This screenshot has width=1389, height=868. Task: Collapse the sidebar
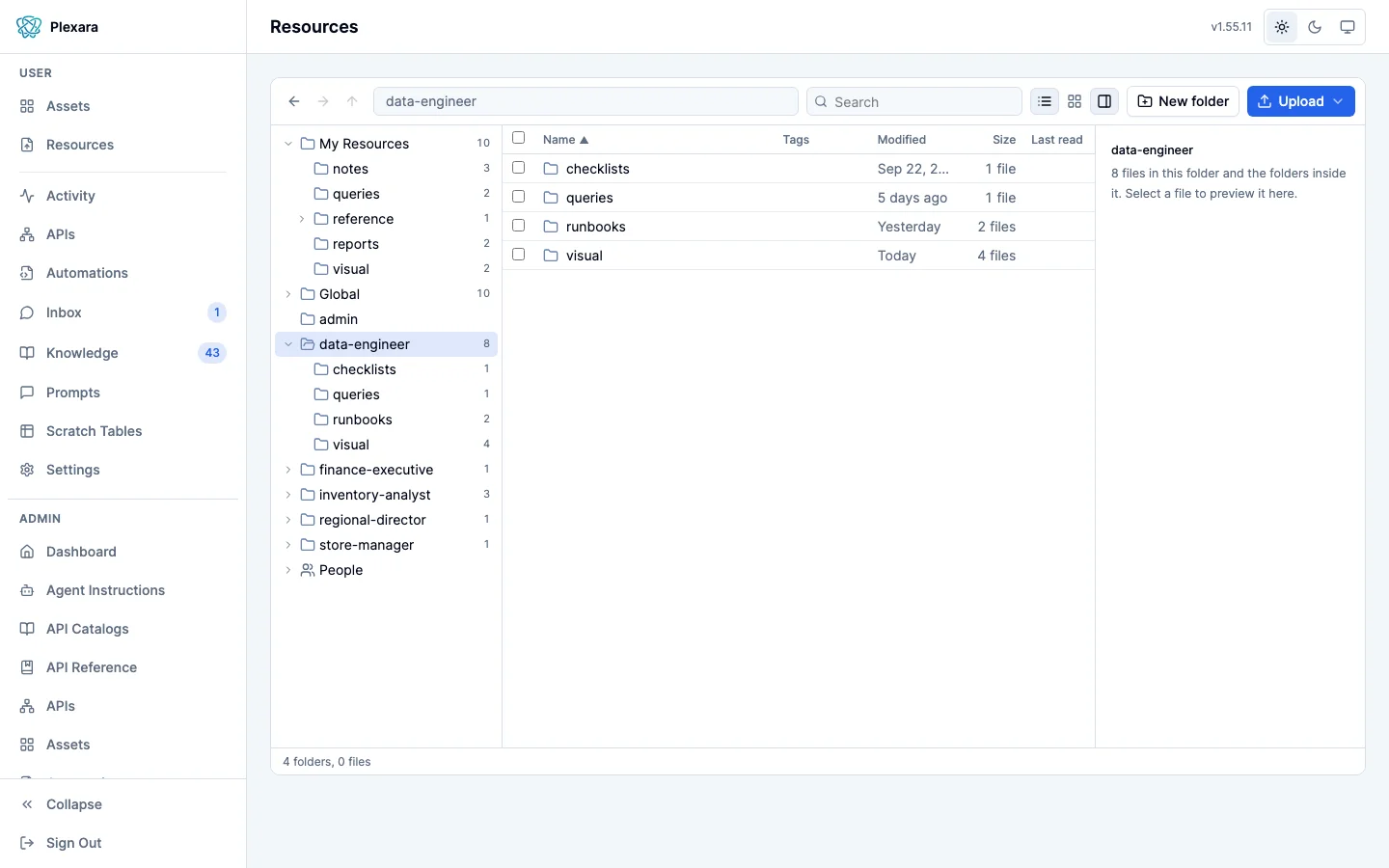(123, 804)
